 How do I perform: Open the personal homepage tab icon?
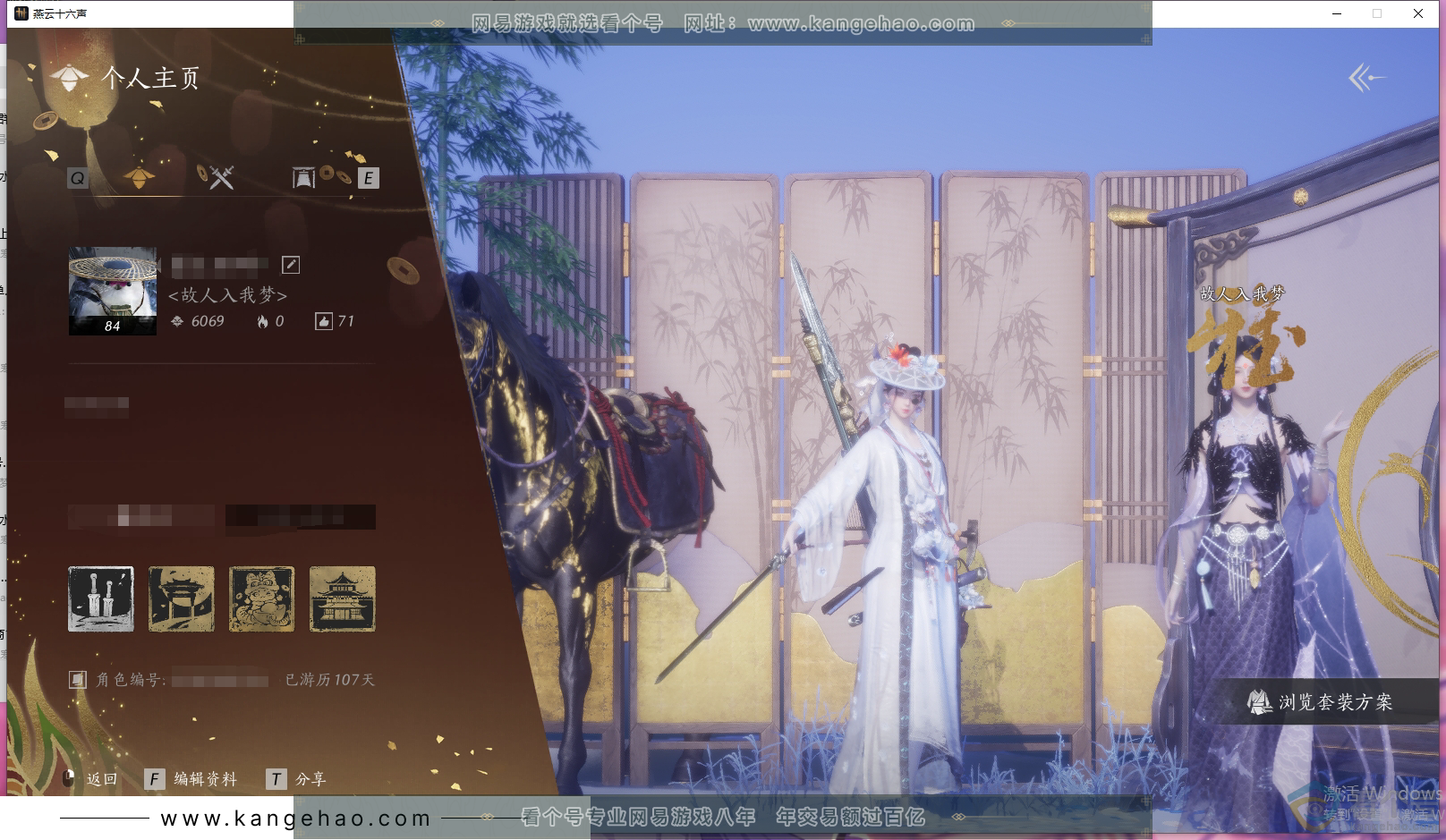coord(139,176)
